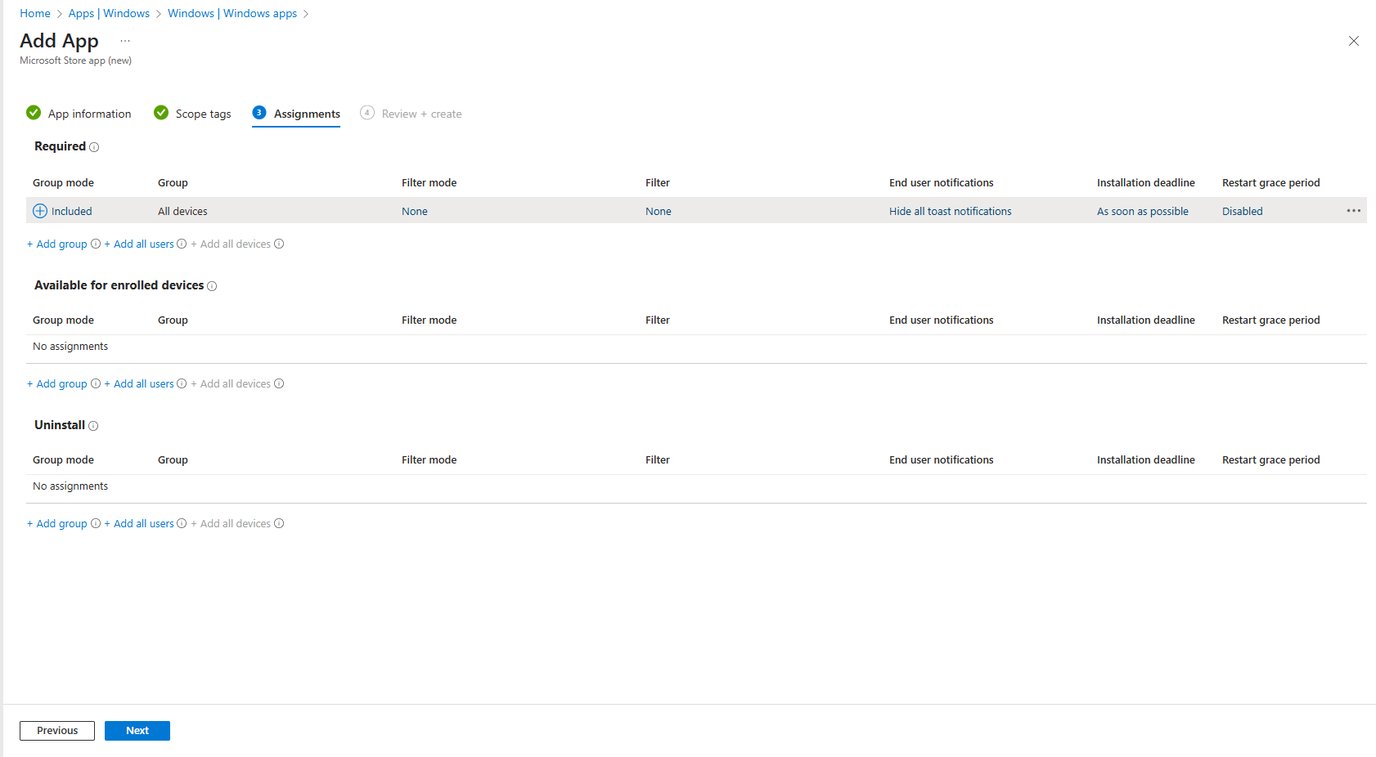Screen dimensions: 1376x757
Task: Click the Included group mode icon
Action: tap(39, 211)
